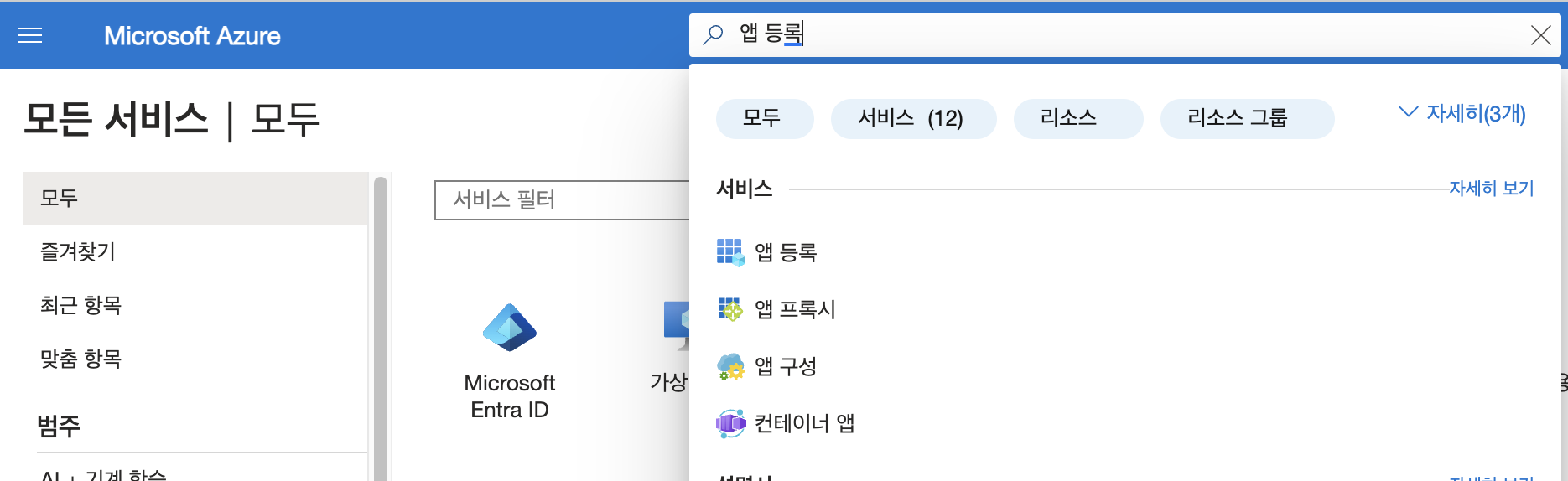Click the 앱 등록 service icon
Image resolution: width=1568 pixels, height=481 pixels.
(x=730, y=252)
